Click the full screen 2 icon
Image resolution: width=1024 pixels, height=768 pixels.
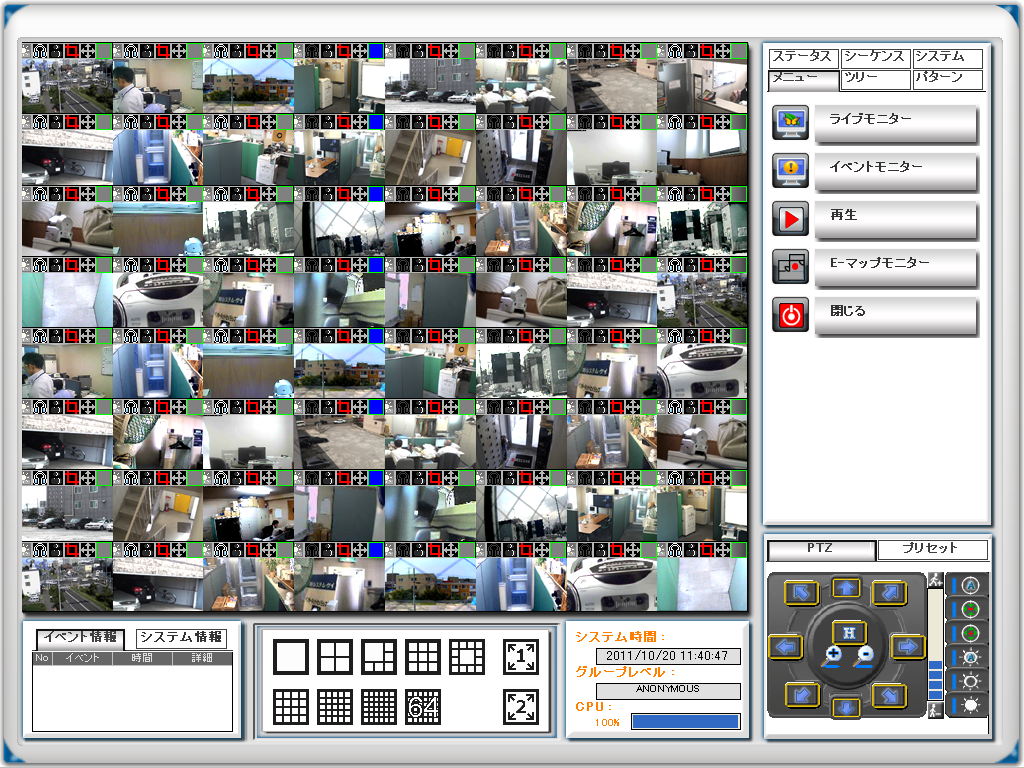(x=520, y=706)
